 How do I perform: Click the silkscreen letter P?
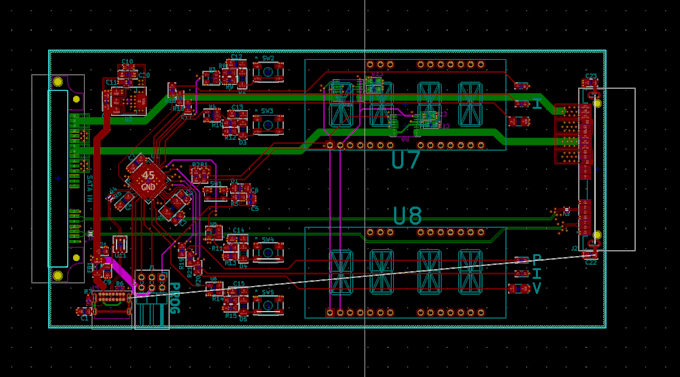pyautogui.click(x=536, y=260)
